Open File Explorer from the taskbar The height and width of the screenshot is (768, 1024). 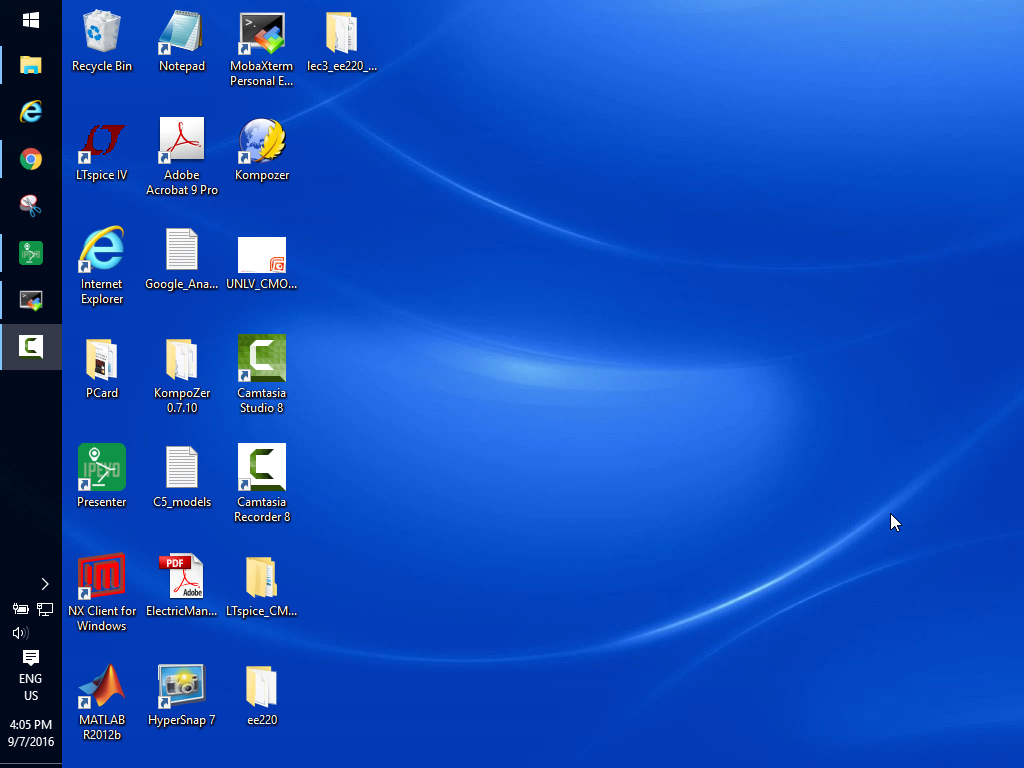click(x=31, y=66)
